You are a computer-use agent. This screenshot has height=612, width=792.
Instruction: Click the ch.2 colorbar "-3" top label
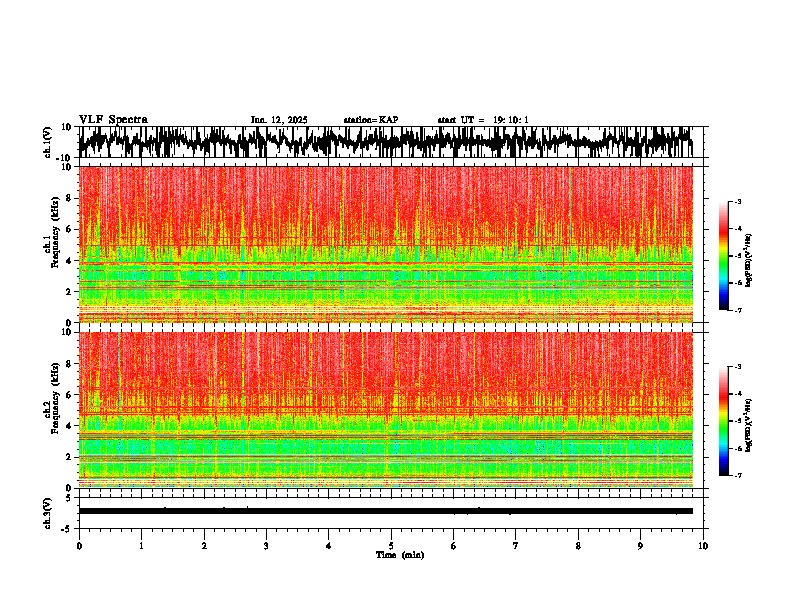point(737,367)
